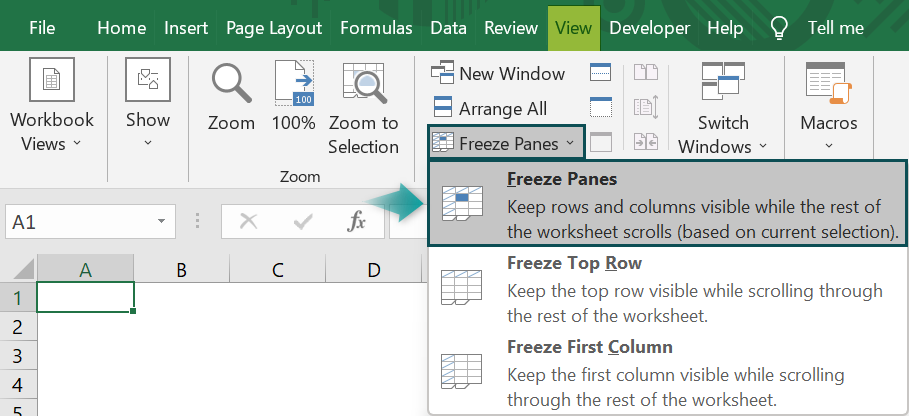Open the Help tab

click(x=725, y=28)
